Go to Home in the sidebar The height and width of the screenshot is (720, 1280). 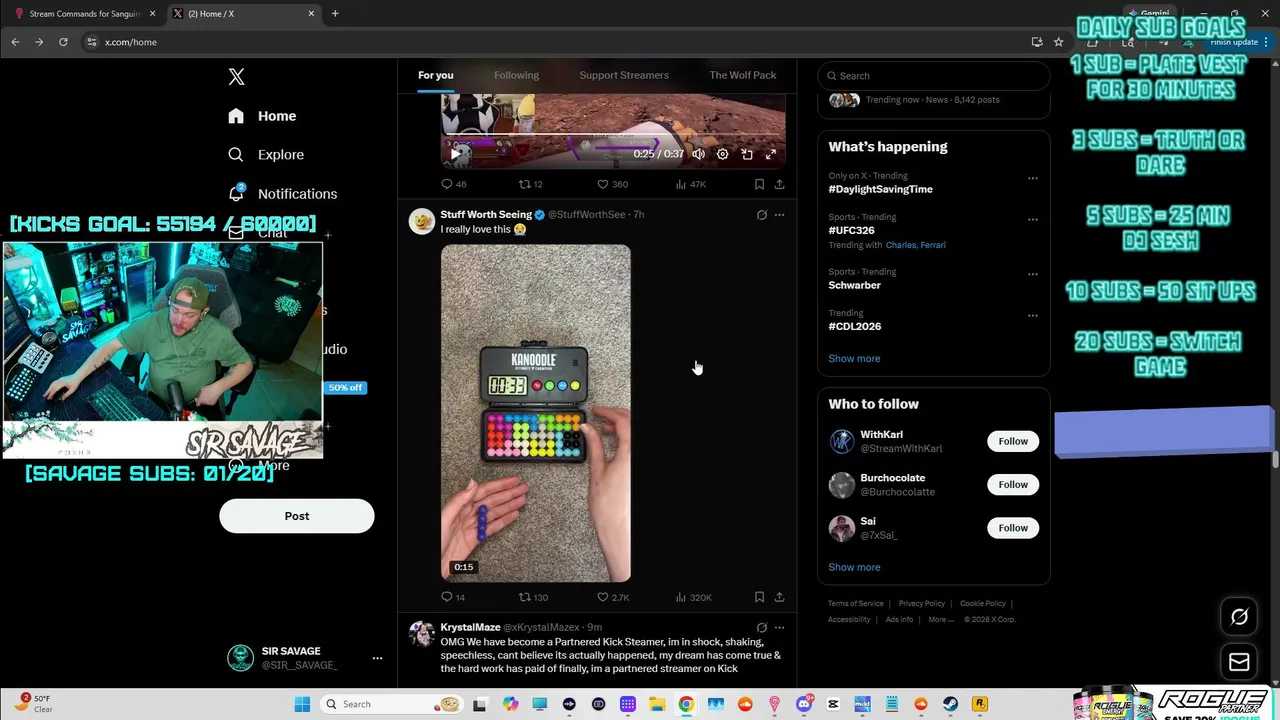[x=262, y=116]
